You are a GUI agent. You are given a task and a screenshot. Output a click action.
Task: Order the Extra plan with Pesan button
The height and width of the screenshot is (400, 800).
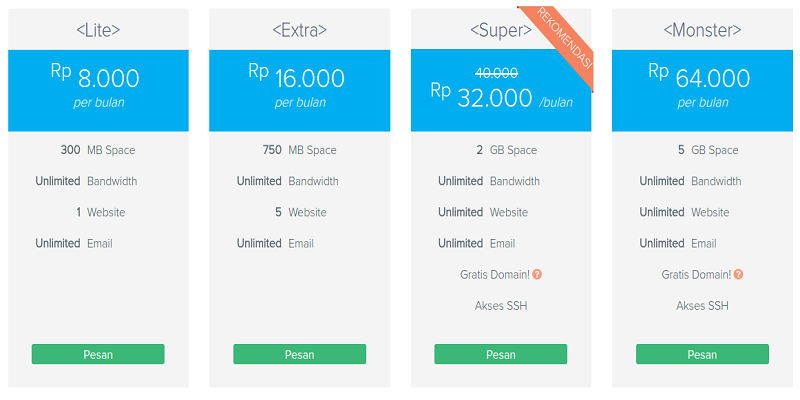(x=299, y=354)
